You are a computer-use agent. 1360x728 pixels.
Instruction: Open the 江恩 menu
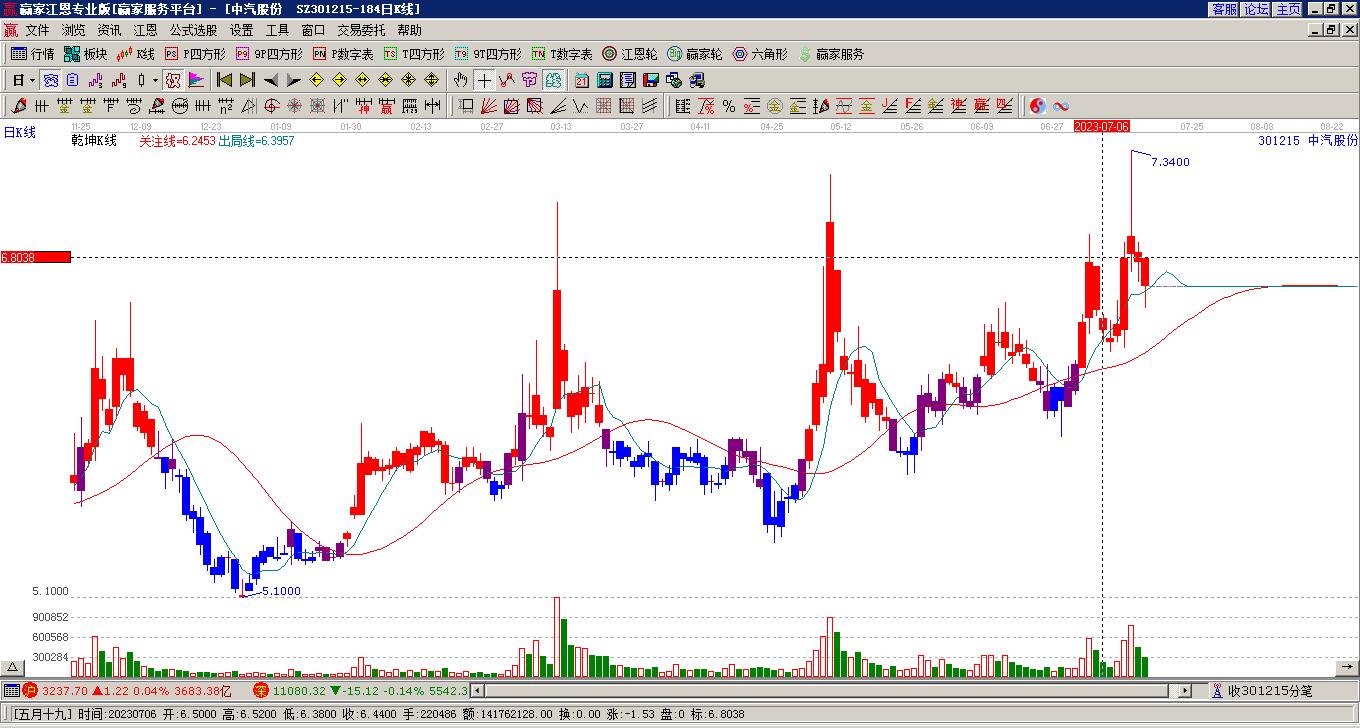tap(145, 31)
